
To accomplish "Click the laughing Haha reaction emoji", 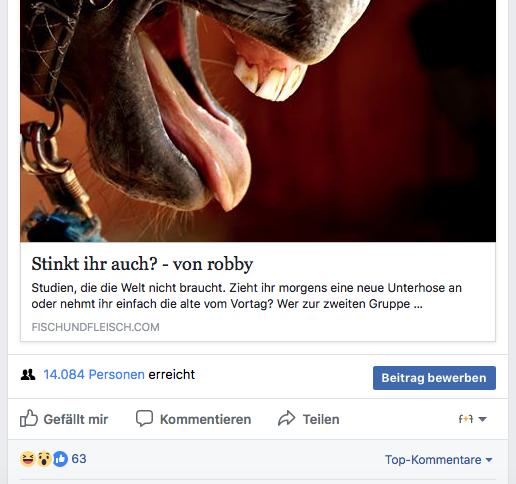I will pos(28,459).
